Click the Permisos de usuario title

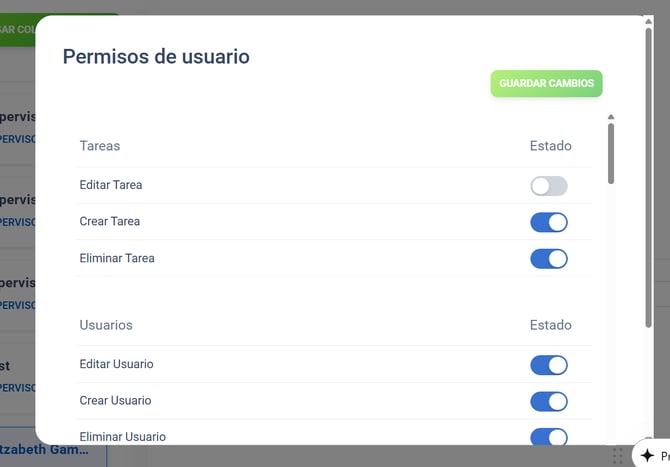coord(156,56)
